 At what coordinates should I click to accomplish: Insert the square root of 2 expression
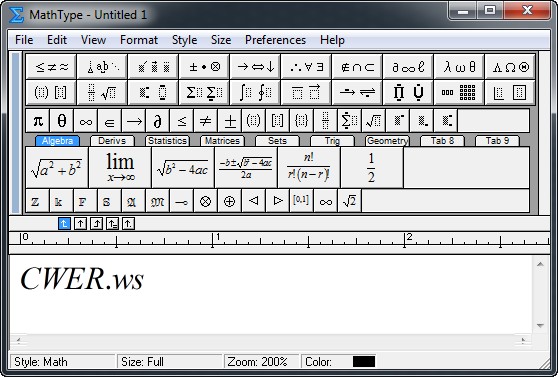click(x=349, y=201)
